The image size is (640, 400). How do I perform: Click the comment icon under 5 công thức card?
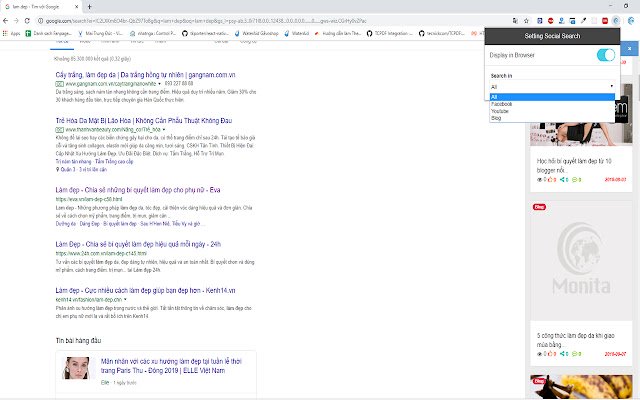(x=575, y=354)
